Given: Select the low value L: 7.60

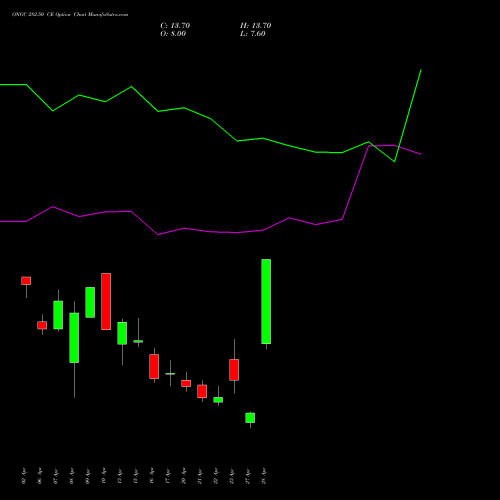Looking at the screenshot, I should pyautogui.click(x=253, y=34).
